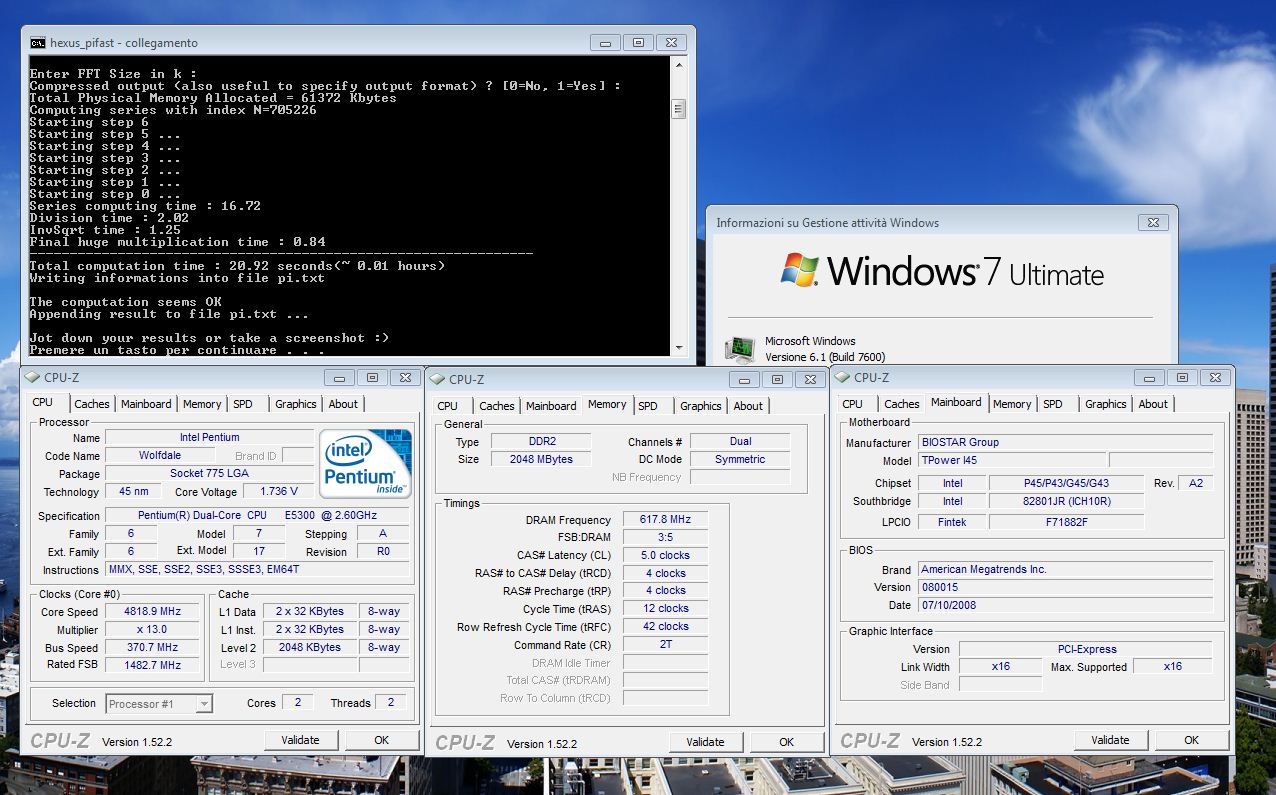The height and width of the screenshot is (795, 1276).
Task: Click the Code Name value Wolfdale
Action: [159, 456]
